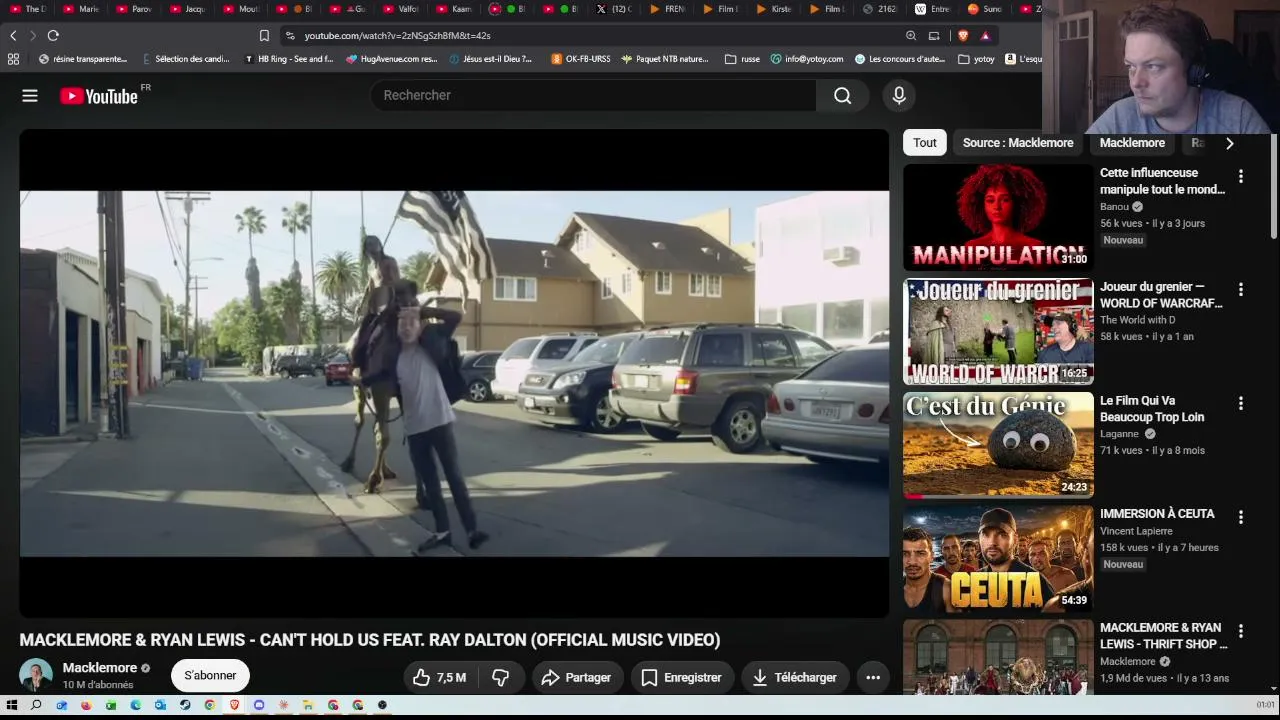Download video with Télécharger button
This screenshot has height=720, width=1280.
[795, 677]
